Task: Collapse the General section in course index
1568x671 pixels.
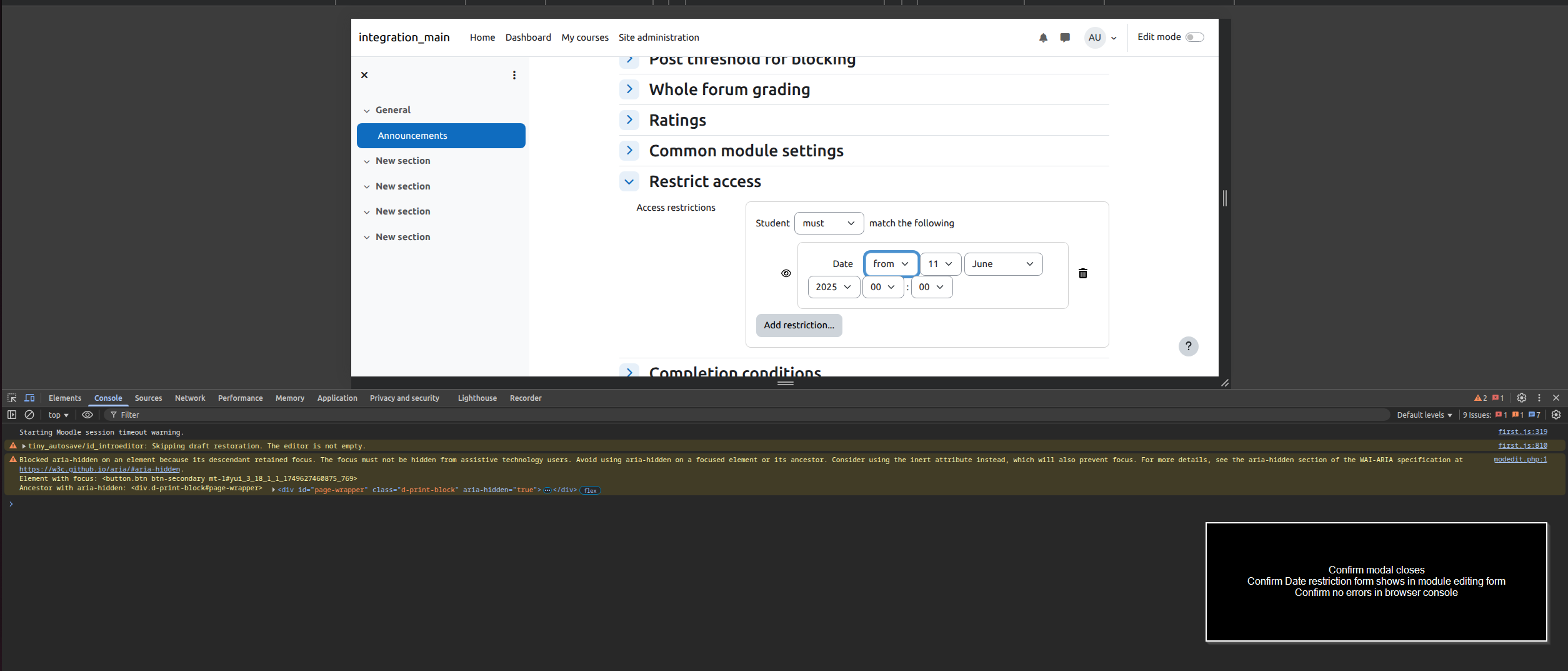Action: coord(367,111)
